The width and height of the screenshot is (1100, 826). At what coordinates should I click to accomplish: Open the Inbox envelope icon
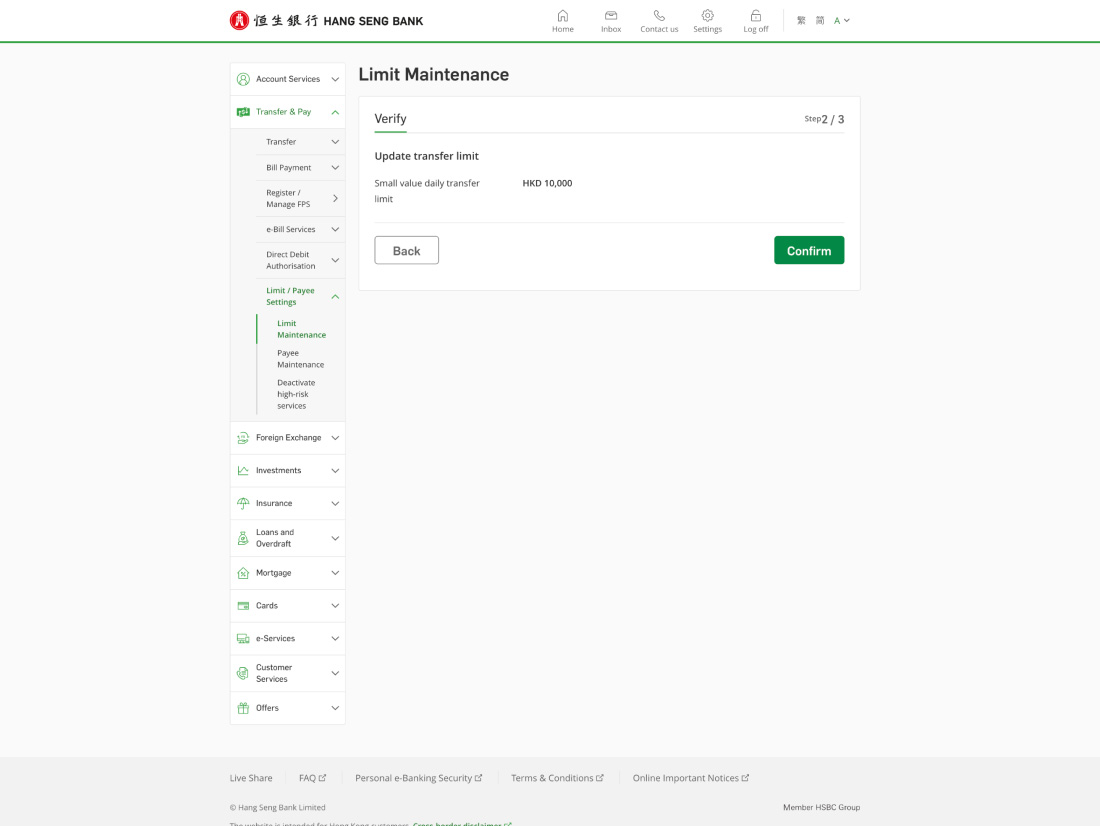611,16
